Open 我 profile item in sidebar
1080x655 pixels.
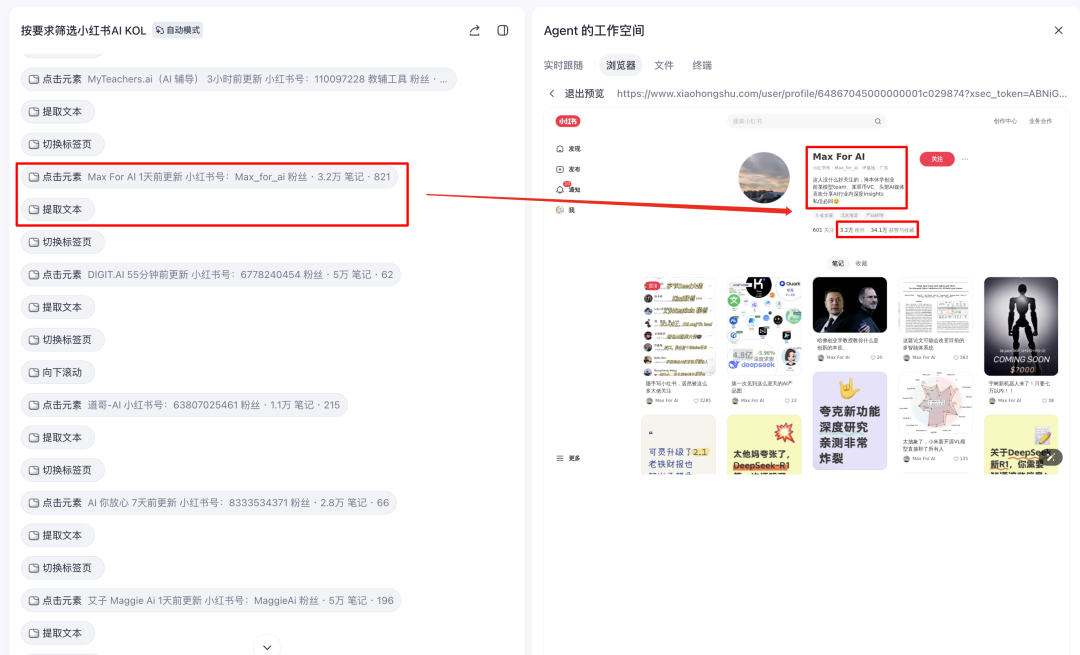click(x=565, y=210)
